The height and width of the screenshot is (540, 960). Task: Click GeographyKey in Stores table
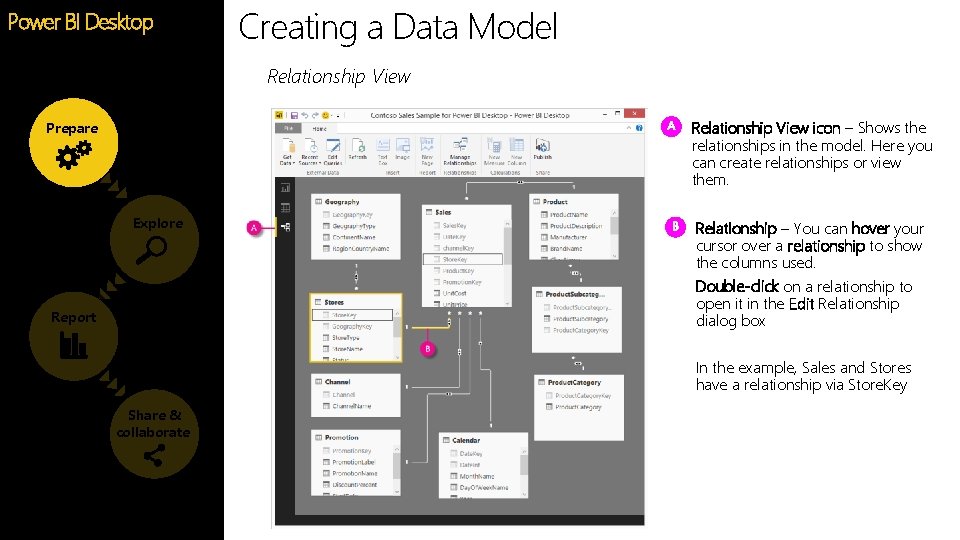pyautogui.click(x=352, y=326)
